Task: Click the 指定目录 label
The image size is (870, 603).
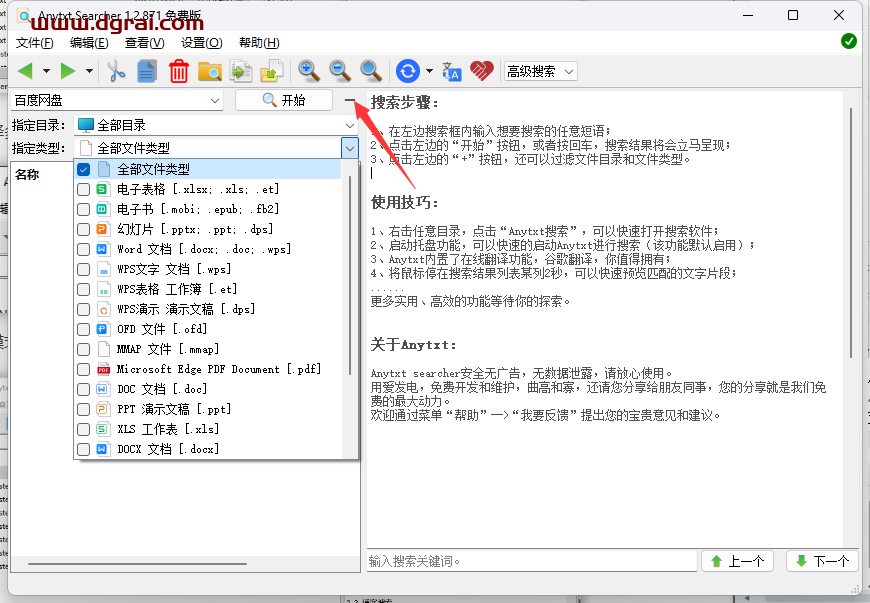Action: (39, 125)
